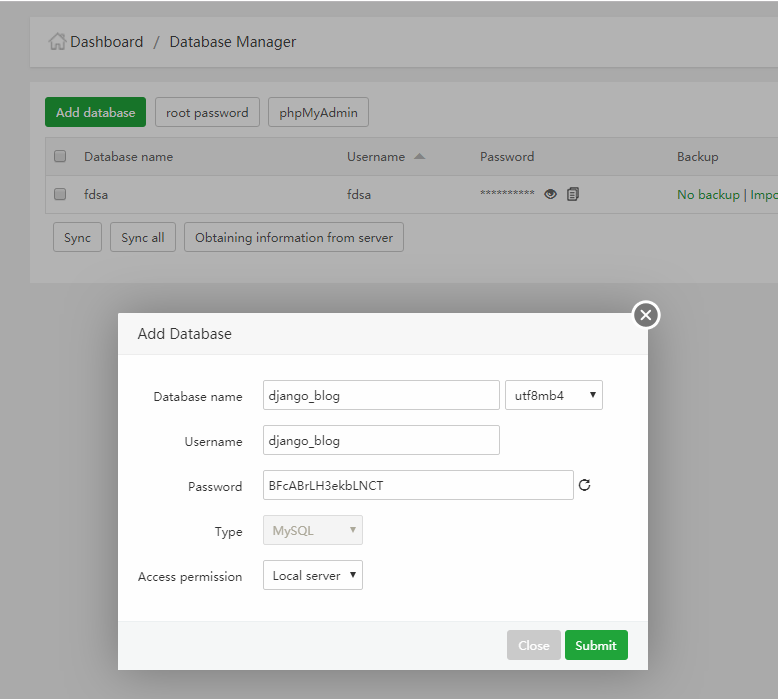Screen dimensions: 778x699
Task: Copy the fdsa password via clipboard icon
Action: [x=573, y=194]
